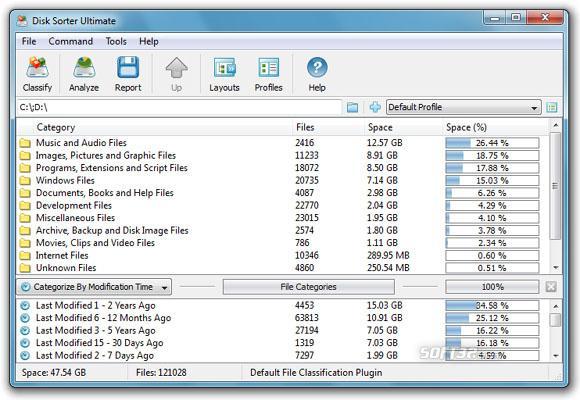Start disk analysis with Analyze icon
This screenshot has width=580, height=400.
[84, 67]
